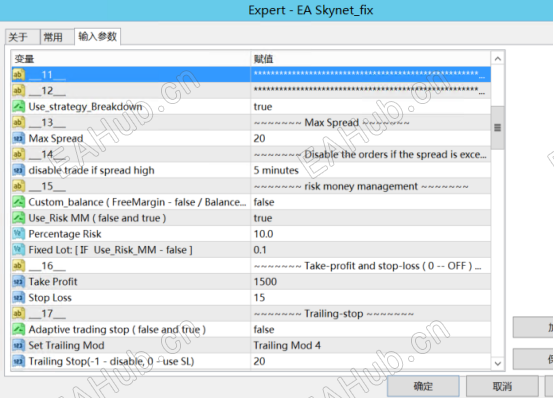Click the string icon beside __15__ row

pyautogui.click(x=18, y=186)
